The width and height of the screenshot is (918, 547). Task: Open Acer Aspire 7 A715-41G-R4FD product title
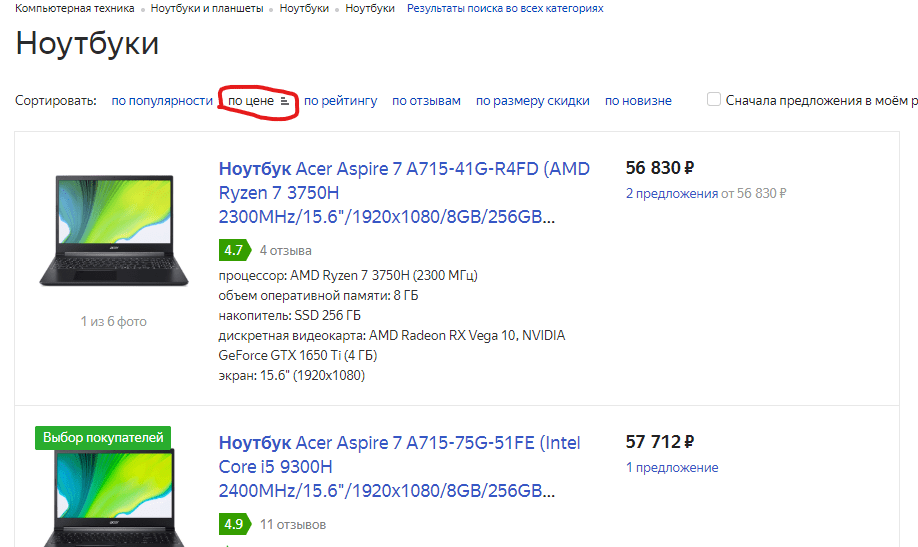404,193
